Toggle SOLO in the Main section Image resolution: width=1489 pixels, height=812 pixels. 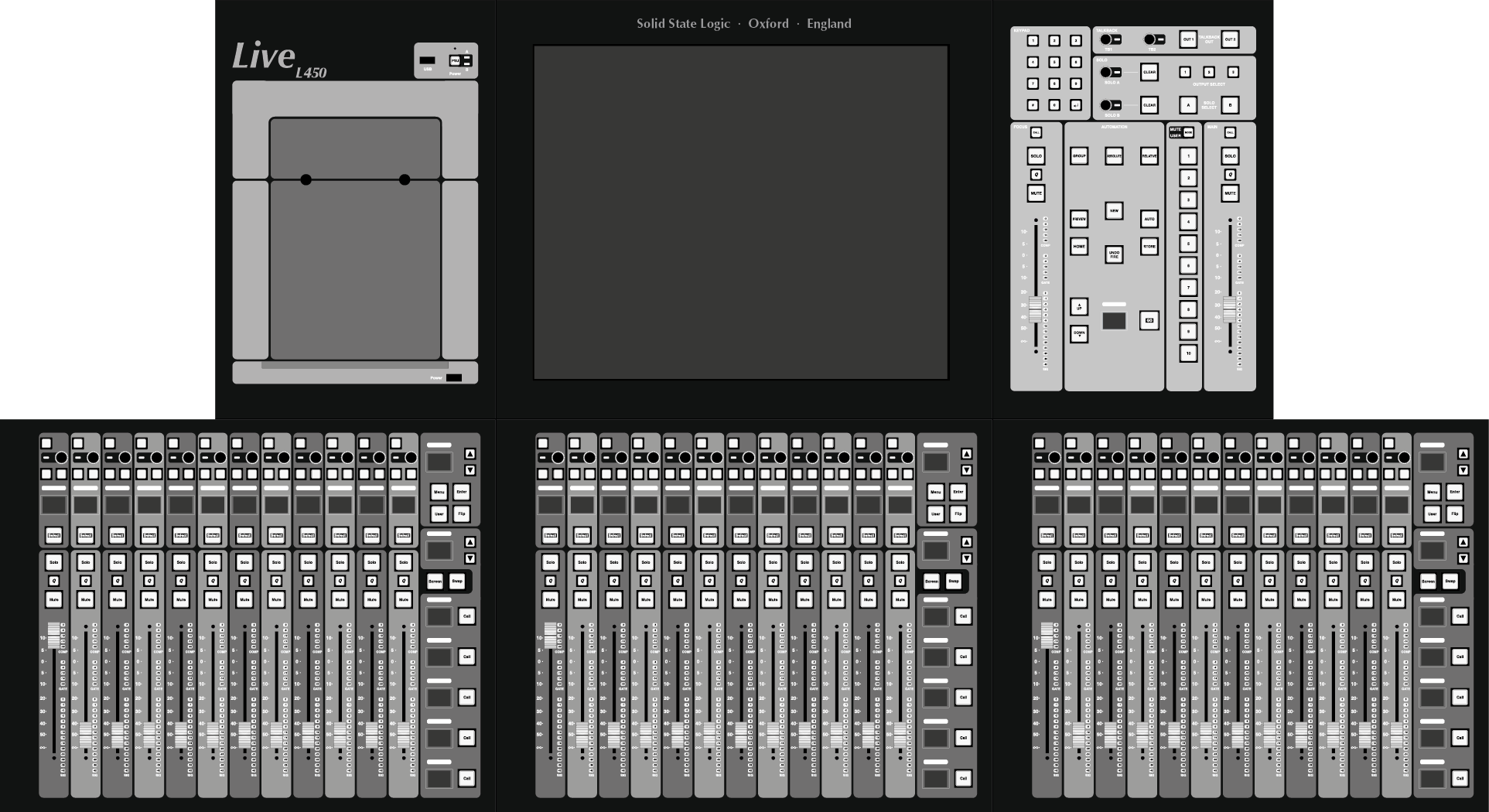click(1231, 156)
